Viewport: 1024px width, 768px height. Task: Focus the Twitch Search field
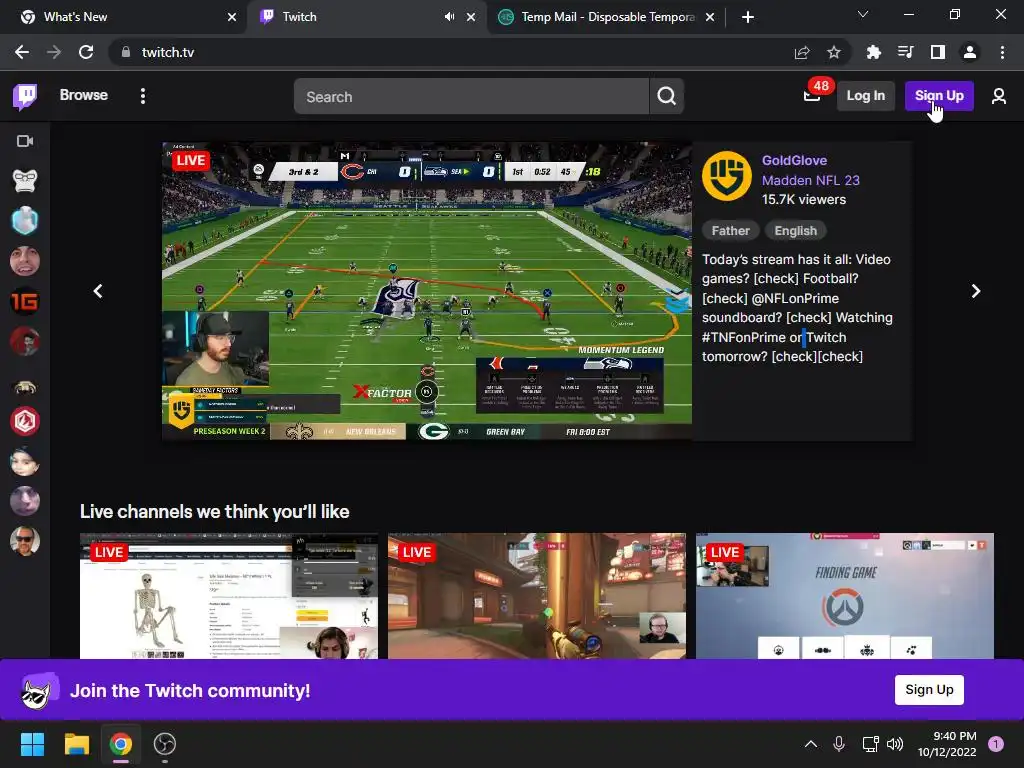pyautogui.click(x=472, y=97)
